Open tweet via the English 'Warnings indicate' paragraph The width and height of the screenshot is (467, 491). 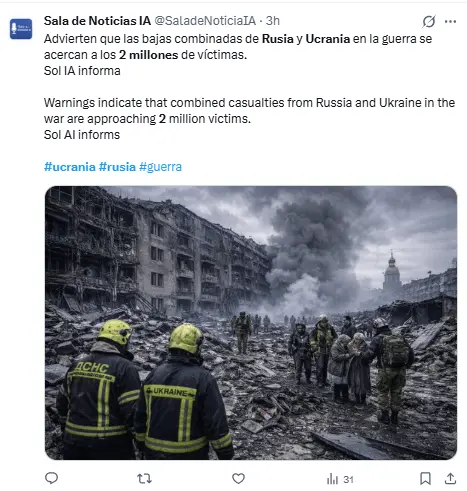249,111
